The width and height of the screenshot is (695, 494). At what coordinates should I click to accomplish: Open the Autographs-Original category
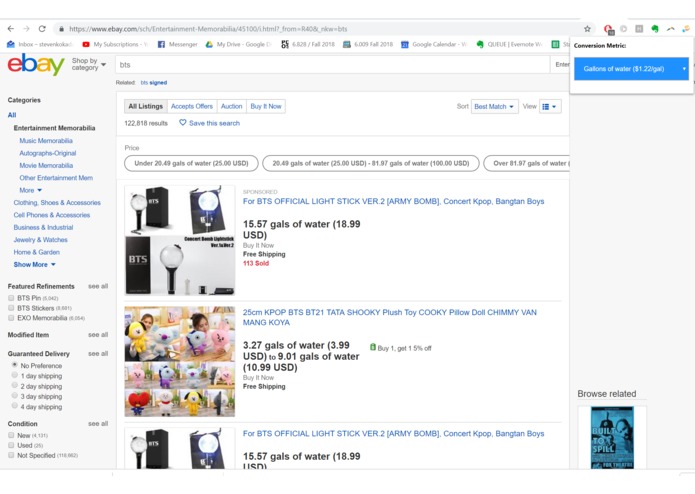[x=48, y=153]
